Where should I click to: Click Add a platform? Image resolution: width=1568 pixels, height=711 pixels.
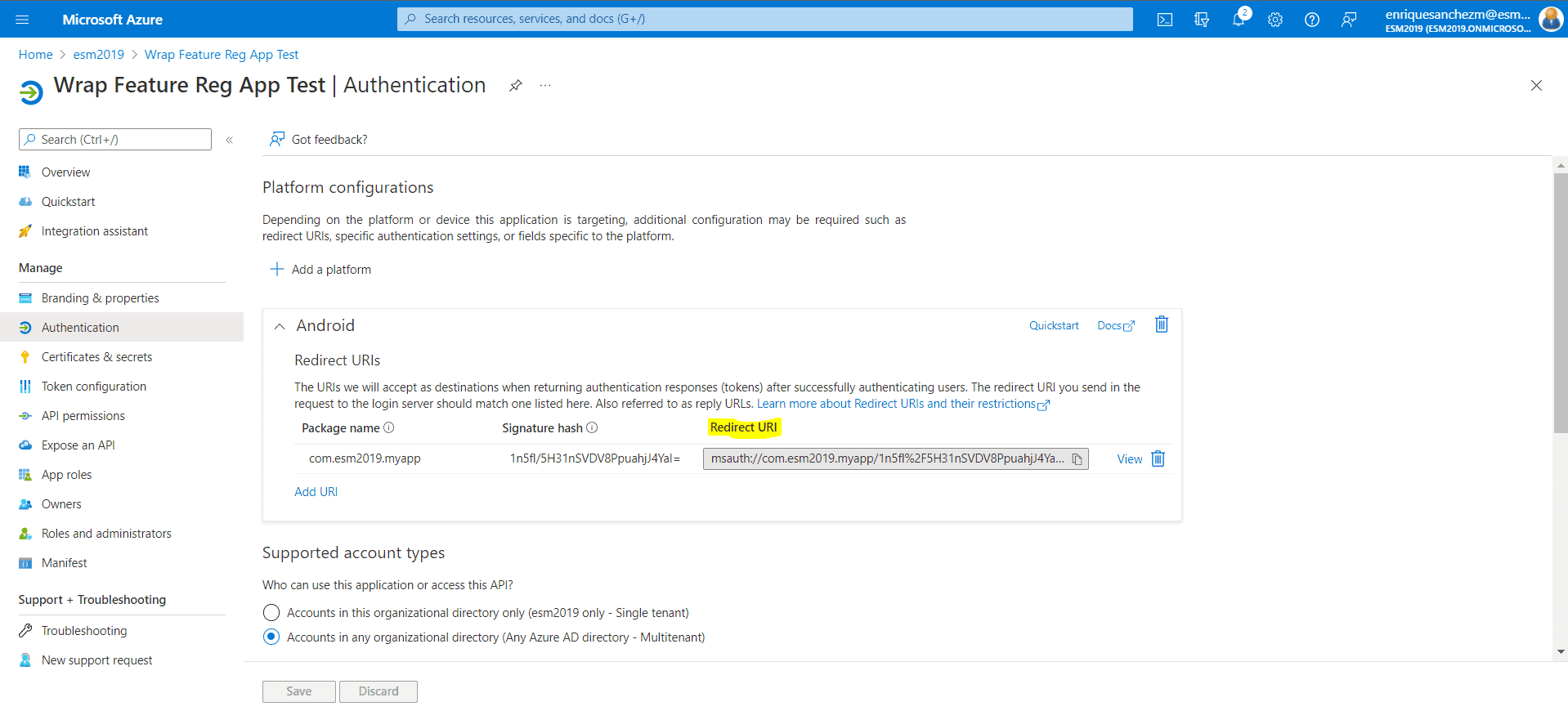pos(331,270)
